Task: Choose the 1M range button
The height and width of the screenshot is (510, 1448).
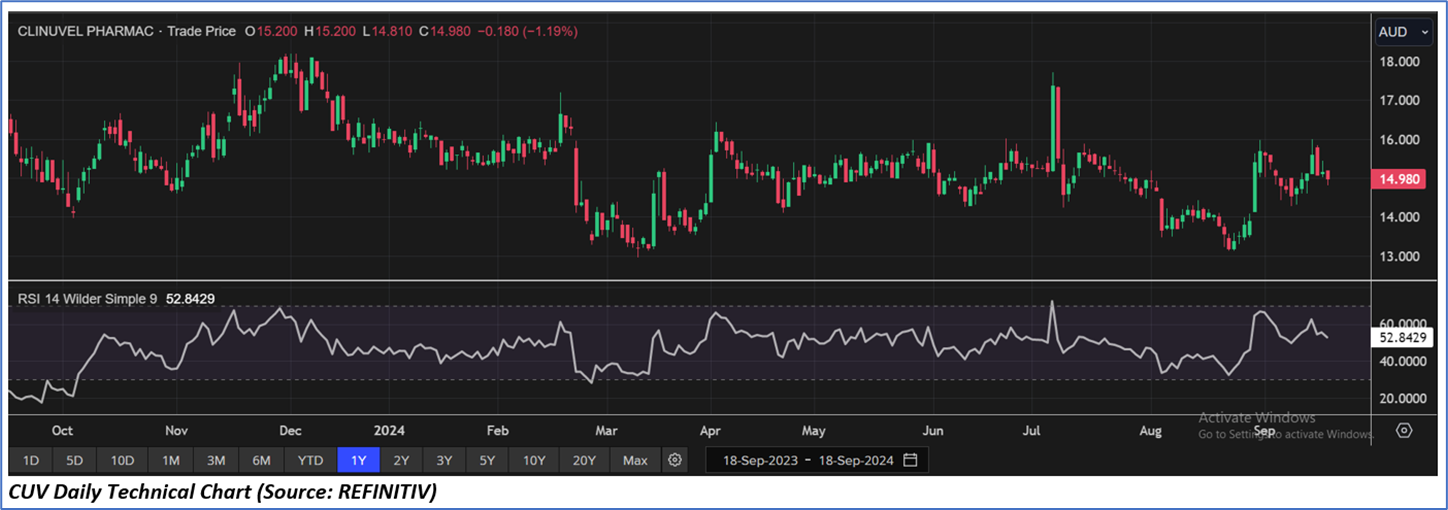Action: pyautogui.click(x=170, y=460)
